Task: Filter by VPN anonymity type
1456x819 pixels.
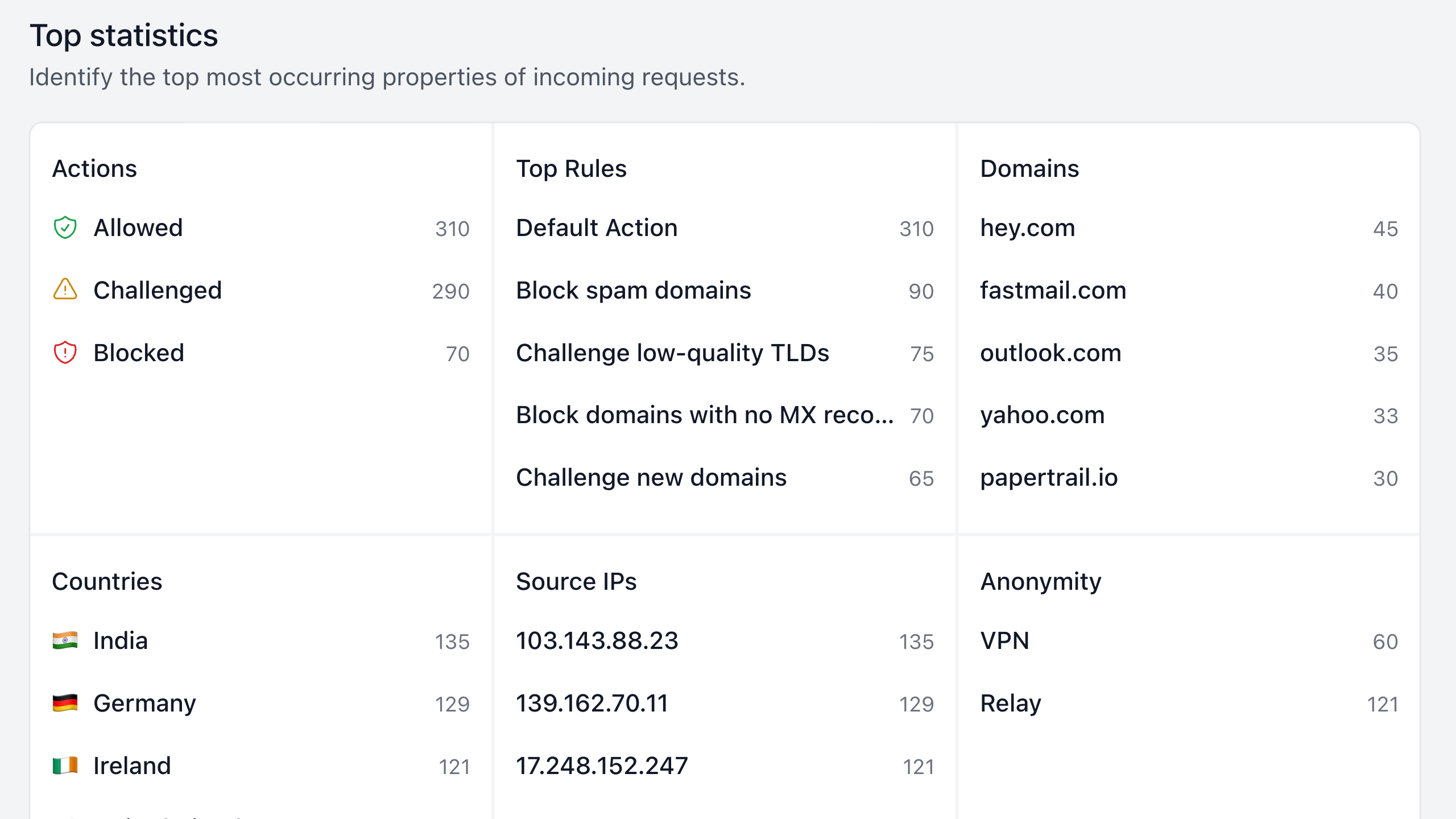Action: tap(1004, 641)
